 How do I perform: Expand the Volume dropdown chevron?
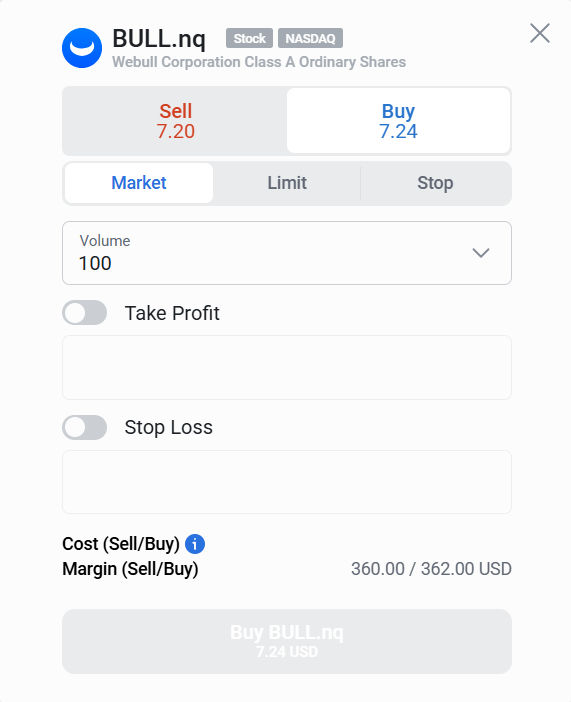point(481,253)
